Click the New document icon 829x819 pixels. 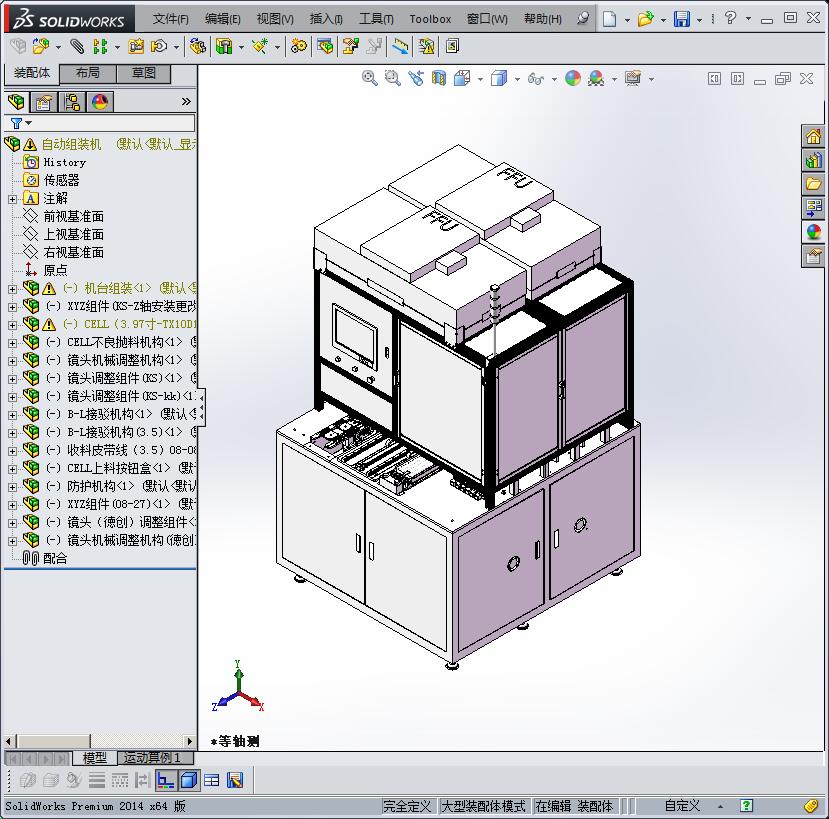click(610, 19)
